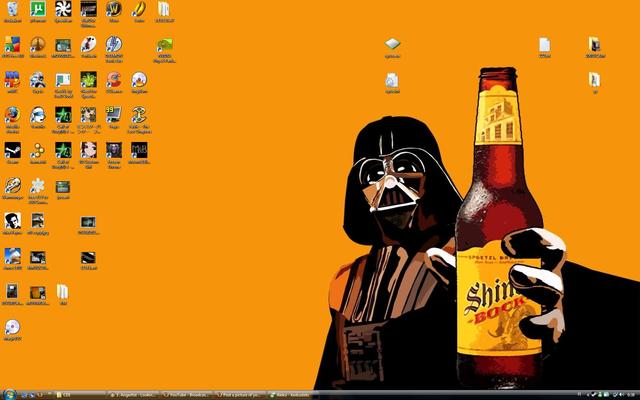Image resolution: width=640 pixels, height=400 pixels.
Task: Open the blue sky building shortcut icon
Action: [13, 256]
